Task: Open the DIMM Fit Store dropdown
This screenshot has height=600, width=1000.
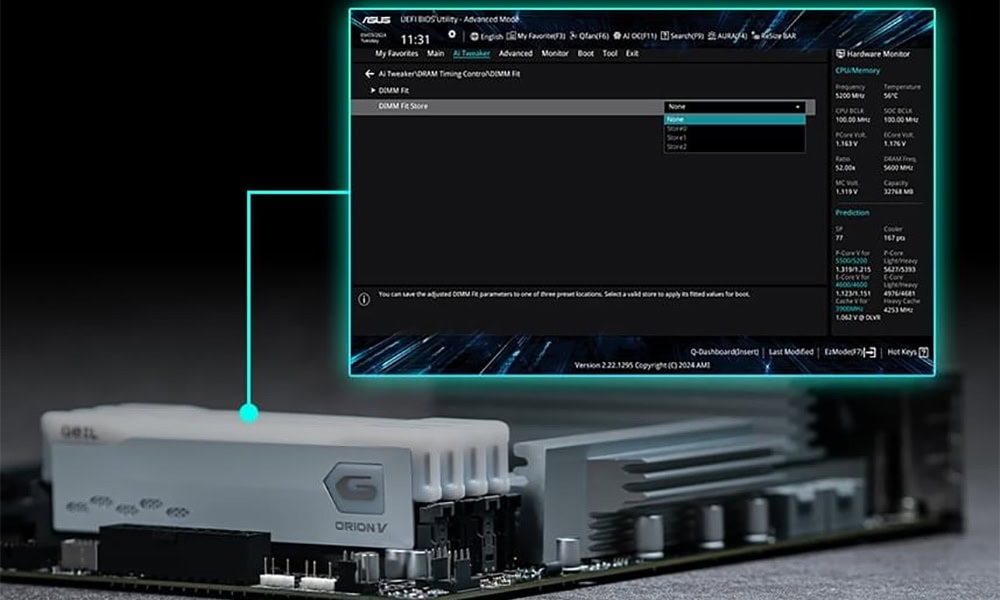Action: pos(735,106)
